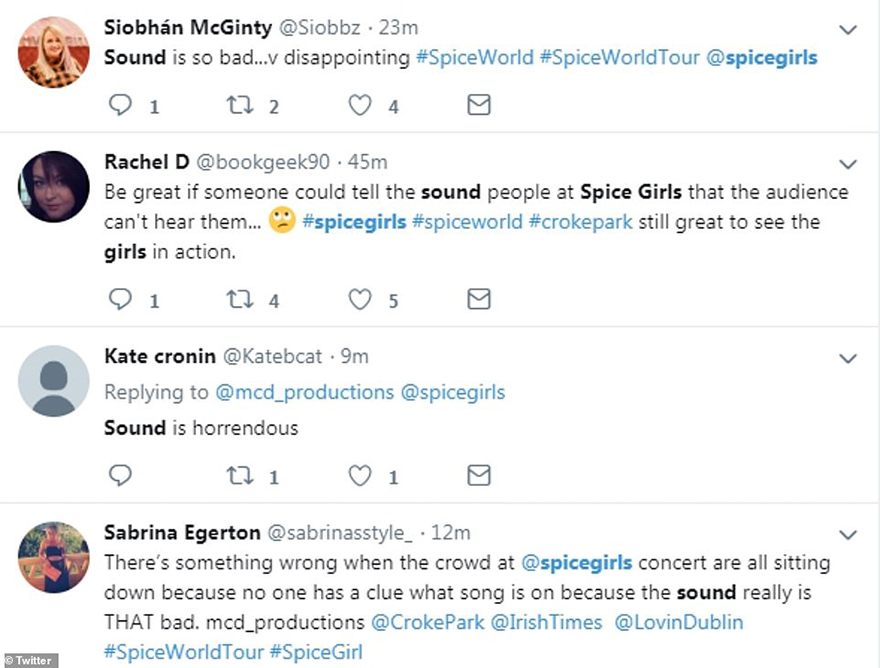Open the #crokepark hashtag link
Screen dimensions: 880x668
click(580, 221)
